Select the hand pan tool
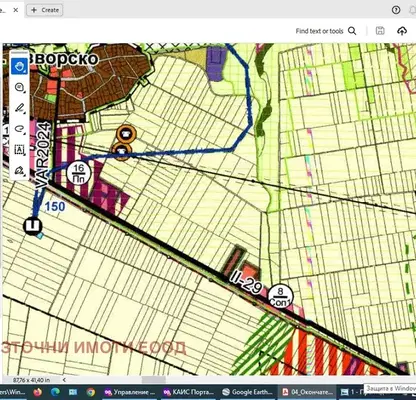 click(x=19, y=66)
